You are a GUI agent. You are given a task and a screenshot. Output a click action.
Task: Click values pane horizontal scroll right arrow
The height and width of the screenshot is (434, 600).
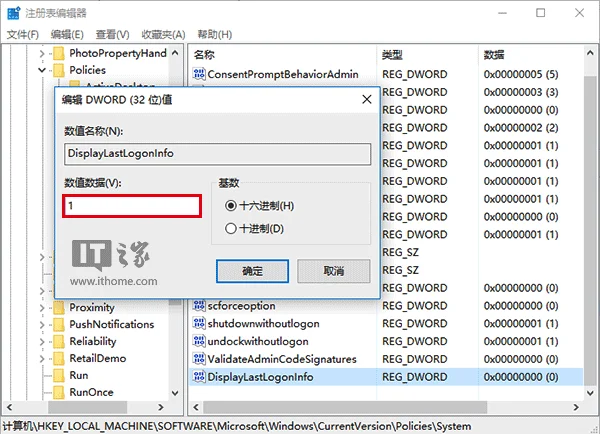click(x=576, y=407)
